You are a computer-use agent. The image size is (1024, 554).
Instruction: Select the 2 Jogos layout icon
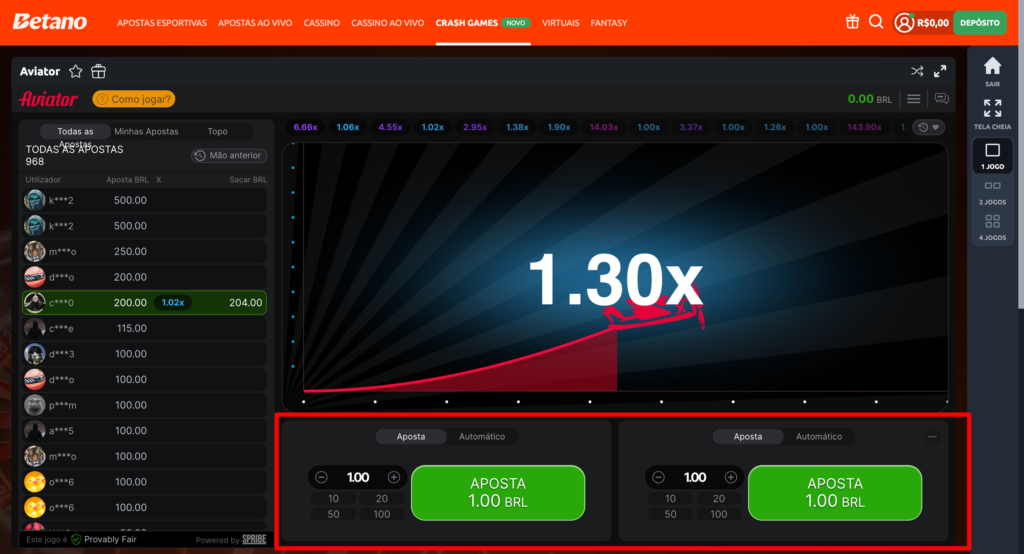992,186
